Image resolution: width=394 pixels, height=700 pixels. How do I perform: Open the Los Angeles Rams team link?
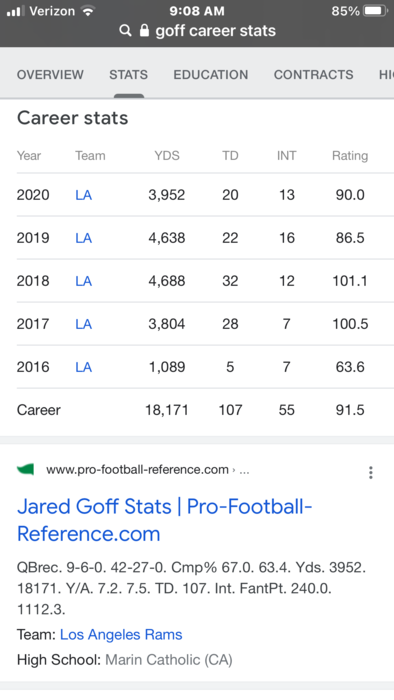tap(121, 634)
